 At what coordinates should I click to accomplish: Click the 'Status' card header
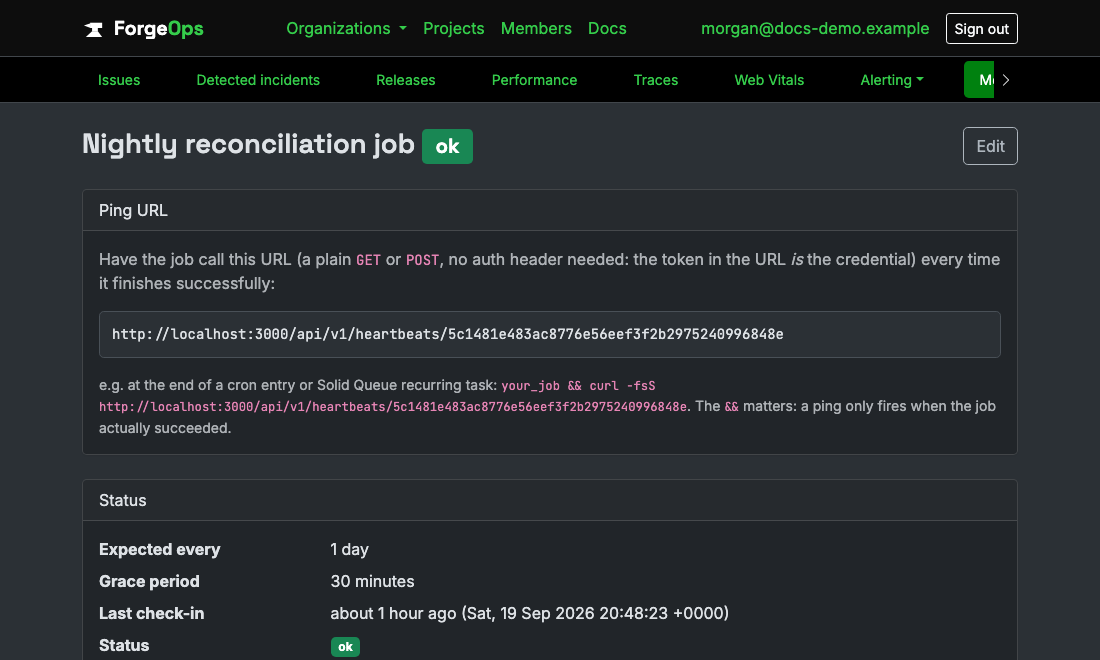pyautogui.click(x=549, y=500)
